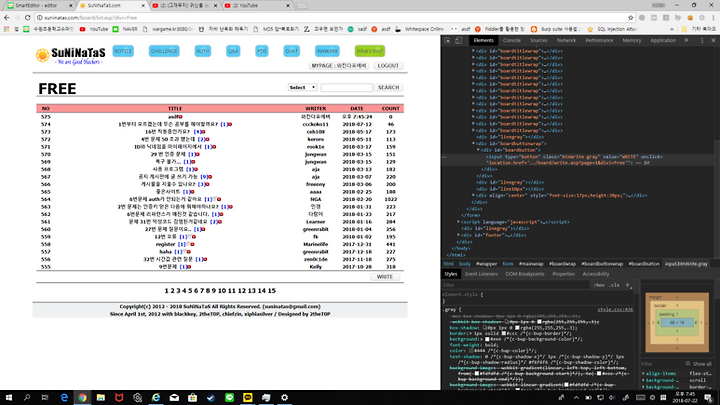Open the Settings gear in taskbar
The height and width of the screenshot is (405, 720).
tap(284, 398)
